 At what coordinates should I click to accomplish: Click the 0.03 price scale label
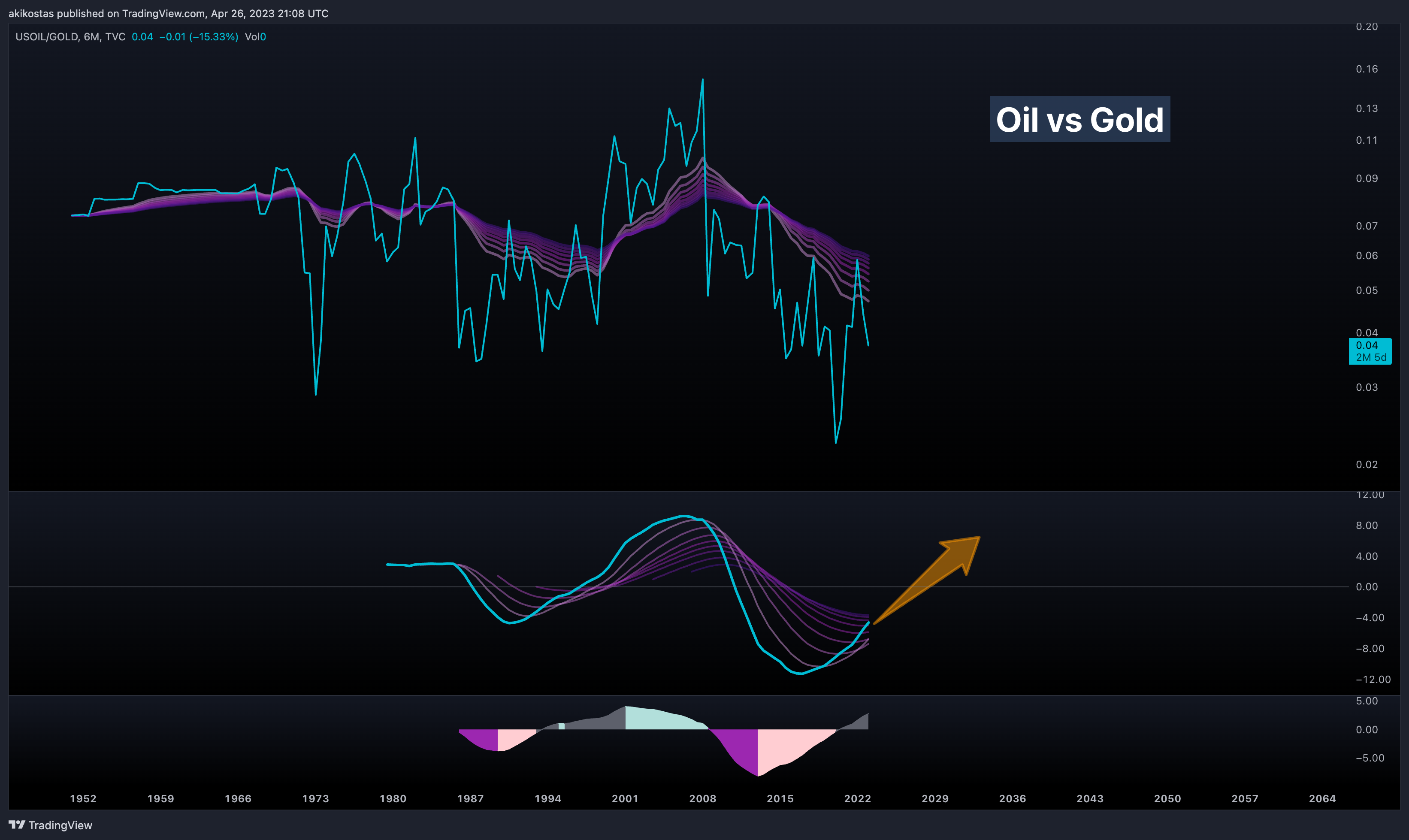click(x=1367, y=388)
